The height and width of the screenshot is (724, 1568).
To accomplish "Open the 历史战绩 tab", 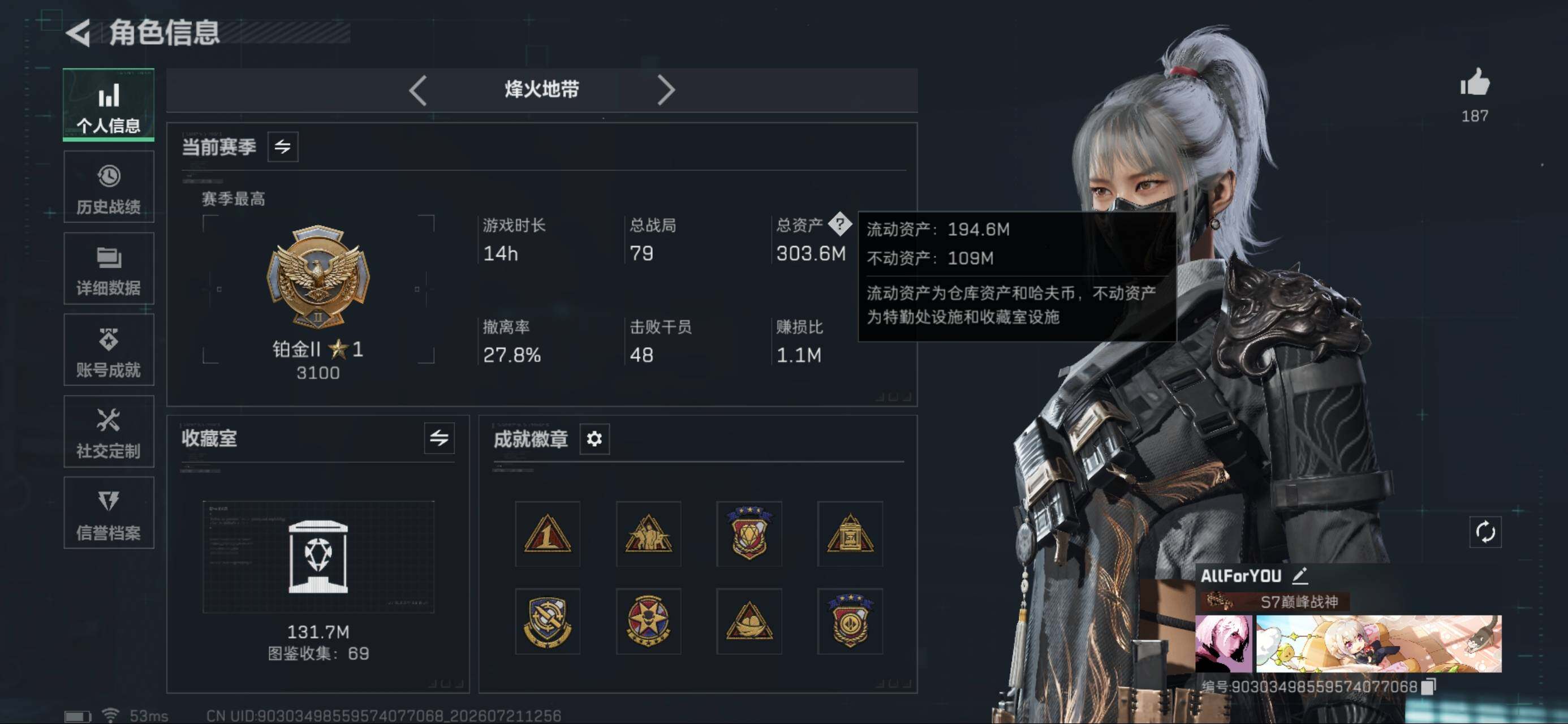I will point(109,188).
